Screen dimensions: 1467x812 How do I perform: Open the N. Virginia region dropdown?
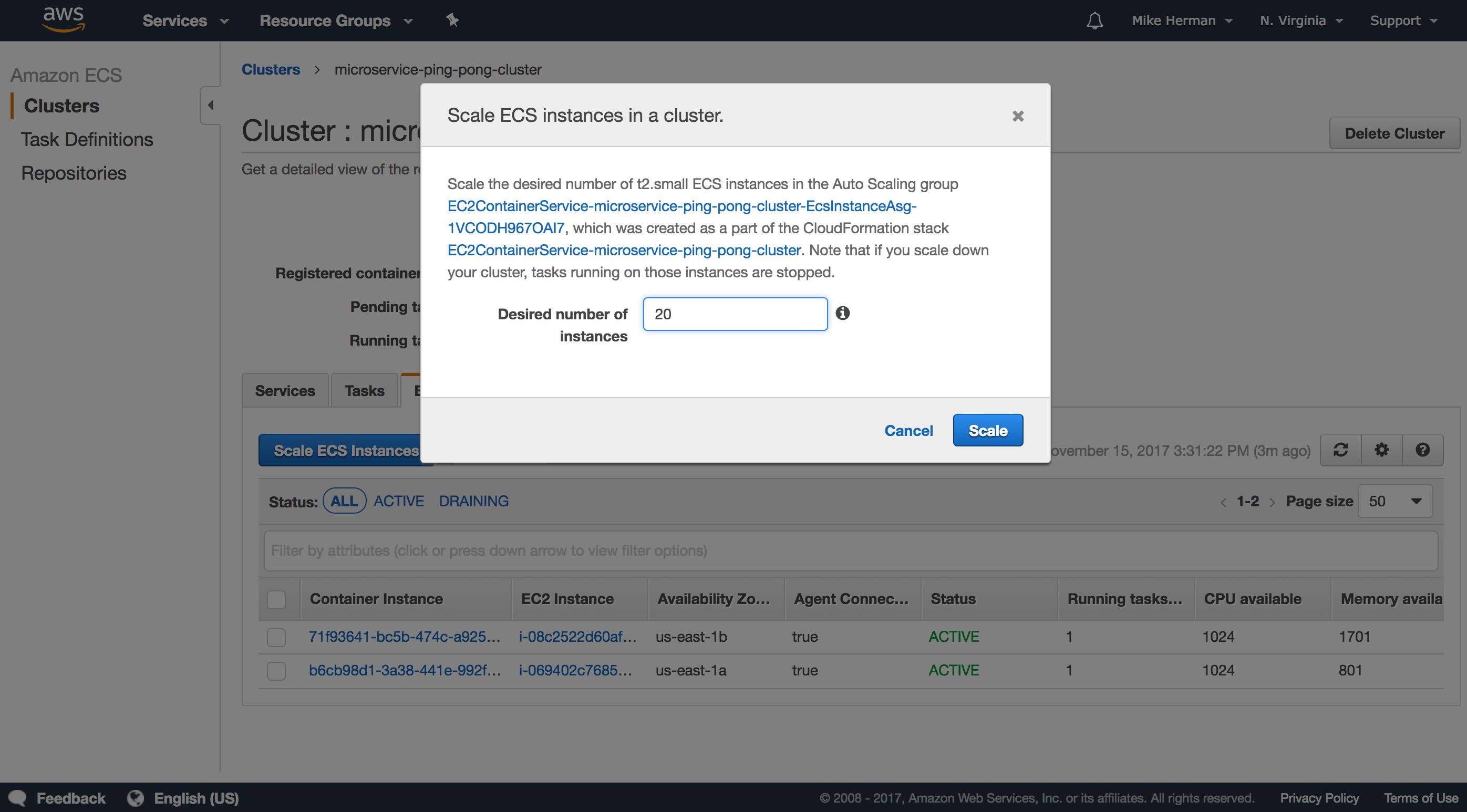pos(1301,21)
